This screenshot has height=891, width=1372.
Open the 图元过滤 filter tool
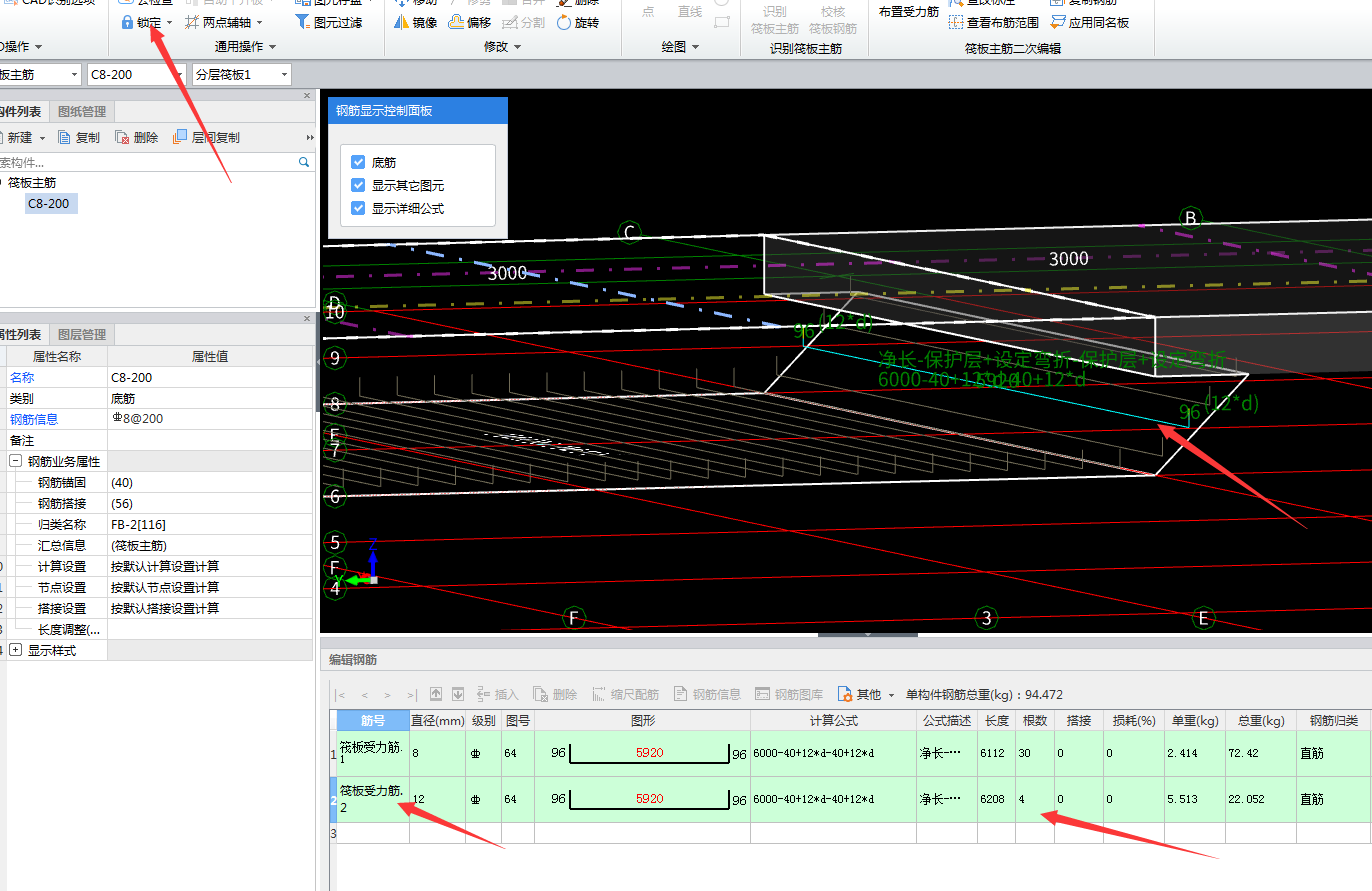point(329,22)
